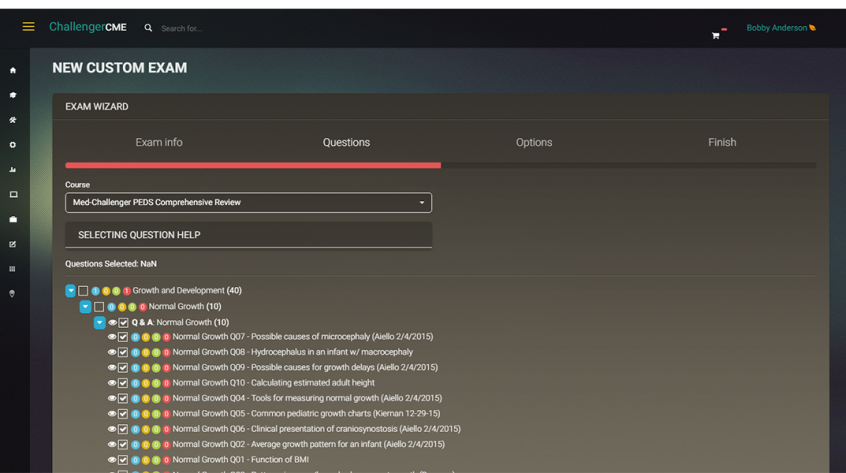Screen dimensions: 846x473
Task: Check the Normal Growth (10) category checkbox
Action: 99,307
